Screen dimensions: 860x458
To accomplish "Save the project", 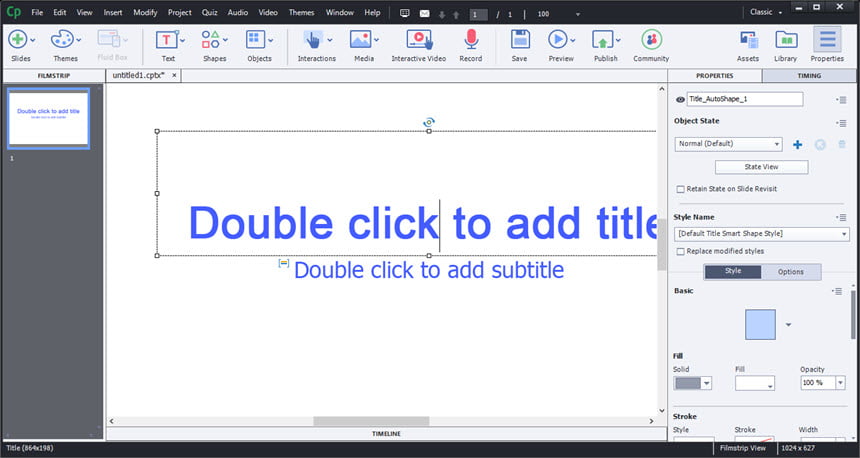I will [520, 39].
